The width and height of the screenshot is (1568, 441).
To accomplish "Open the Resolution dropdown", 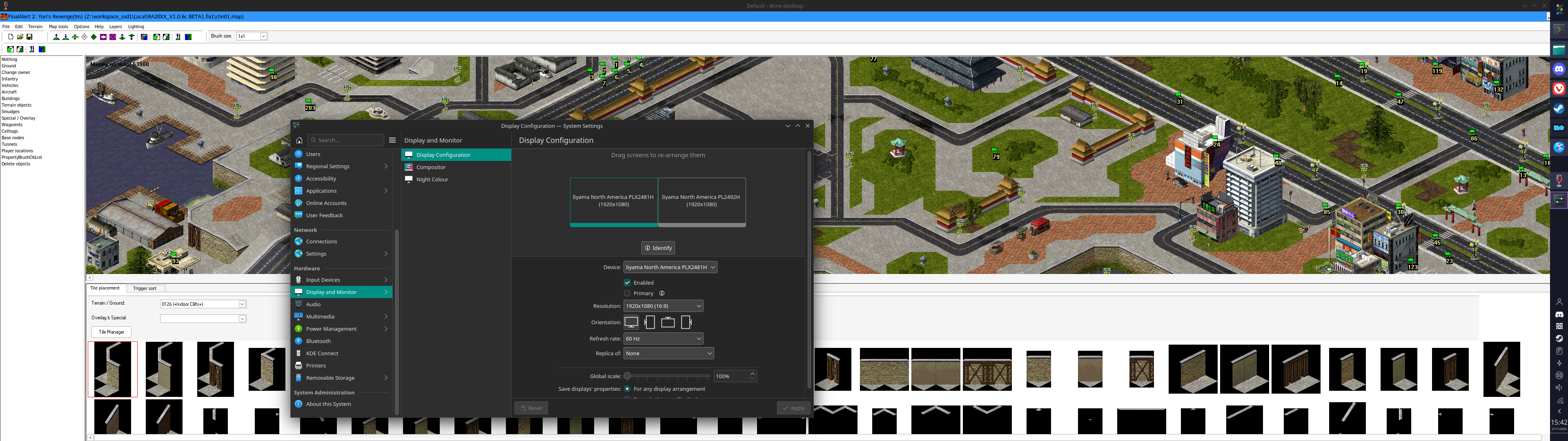I will coord(663,306).
